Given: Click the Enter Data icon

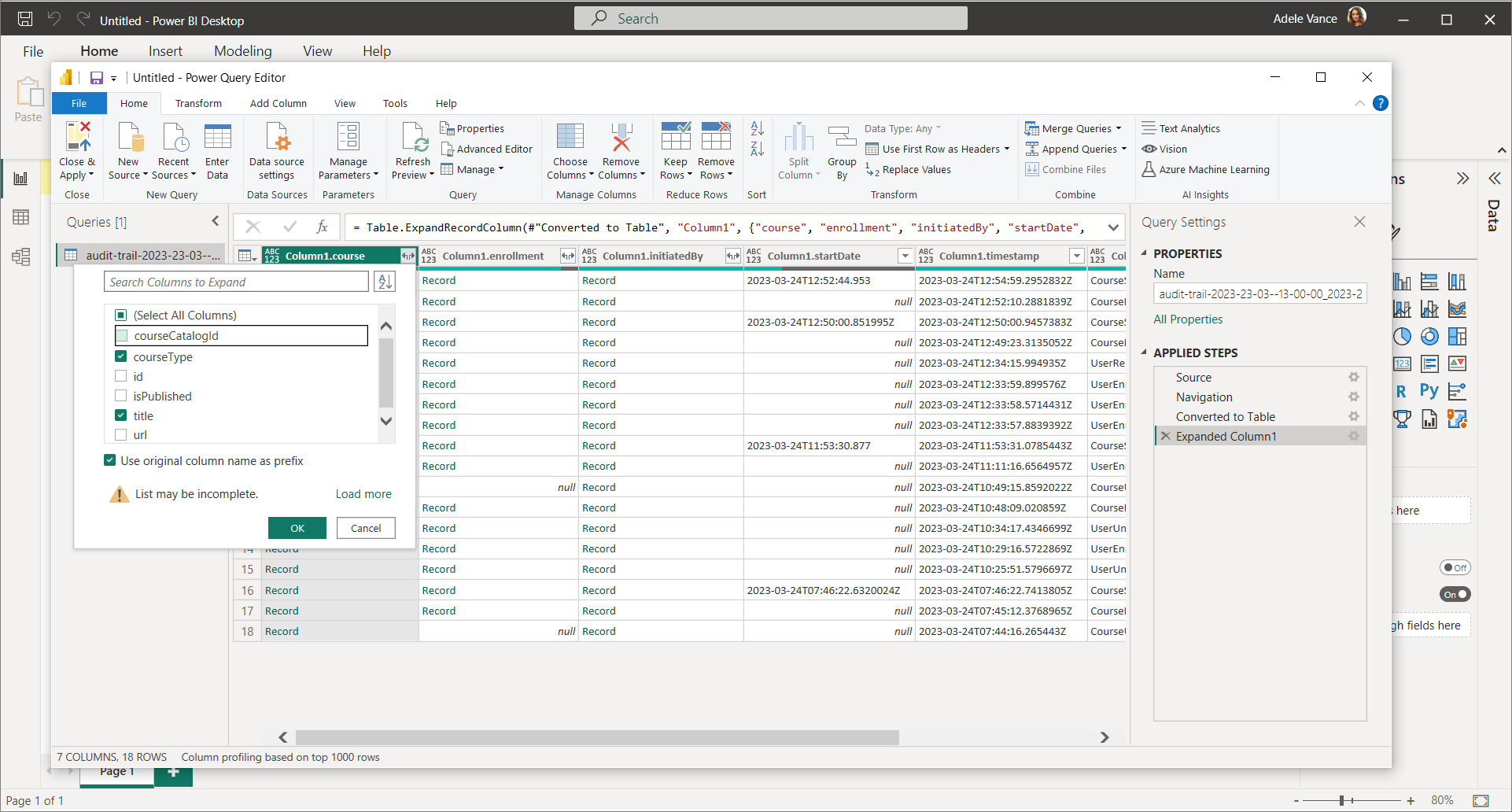Looking at the screenshot, I should (x=217, y=138).
